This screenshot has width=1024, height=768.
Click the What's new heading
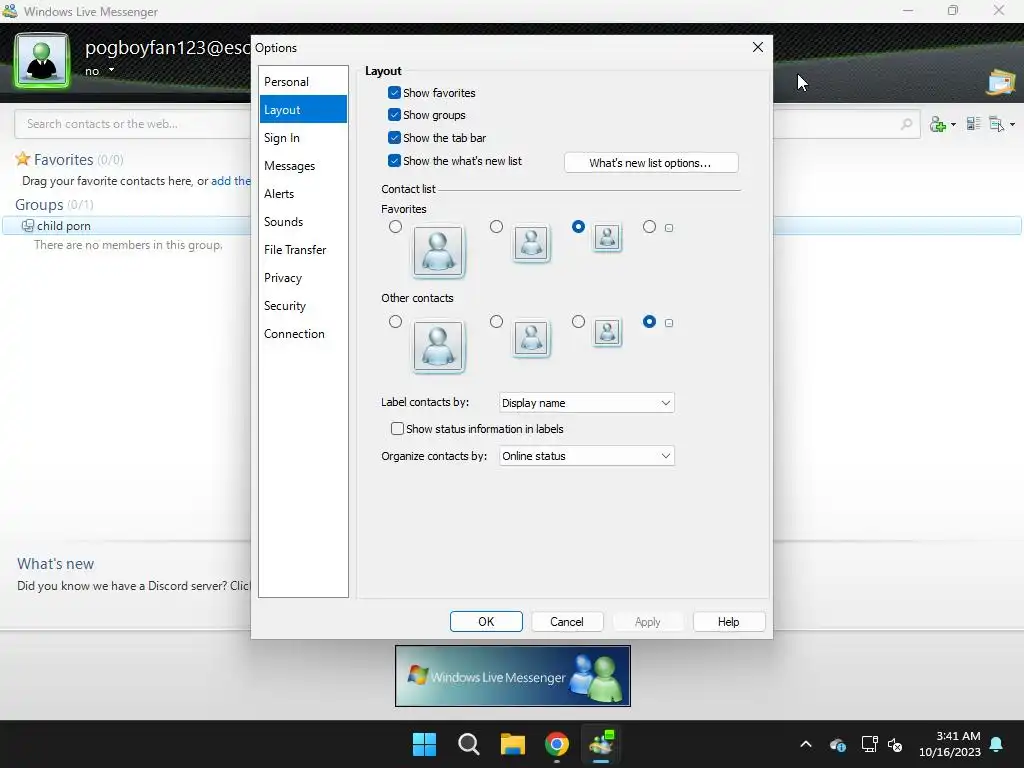pyautogui.click(x=56, y=564)
